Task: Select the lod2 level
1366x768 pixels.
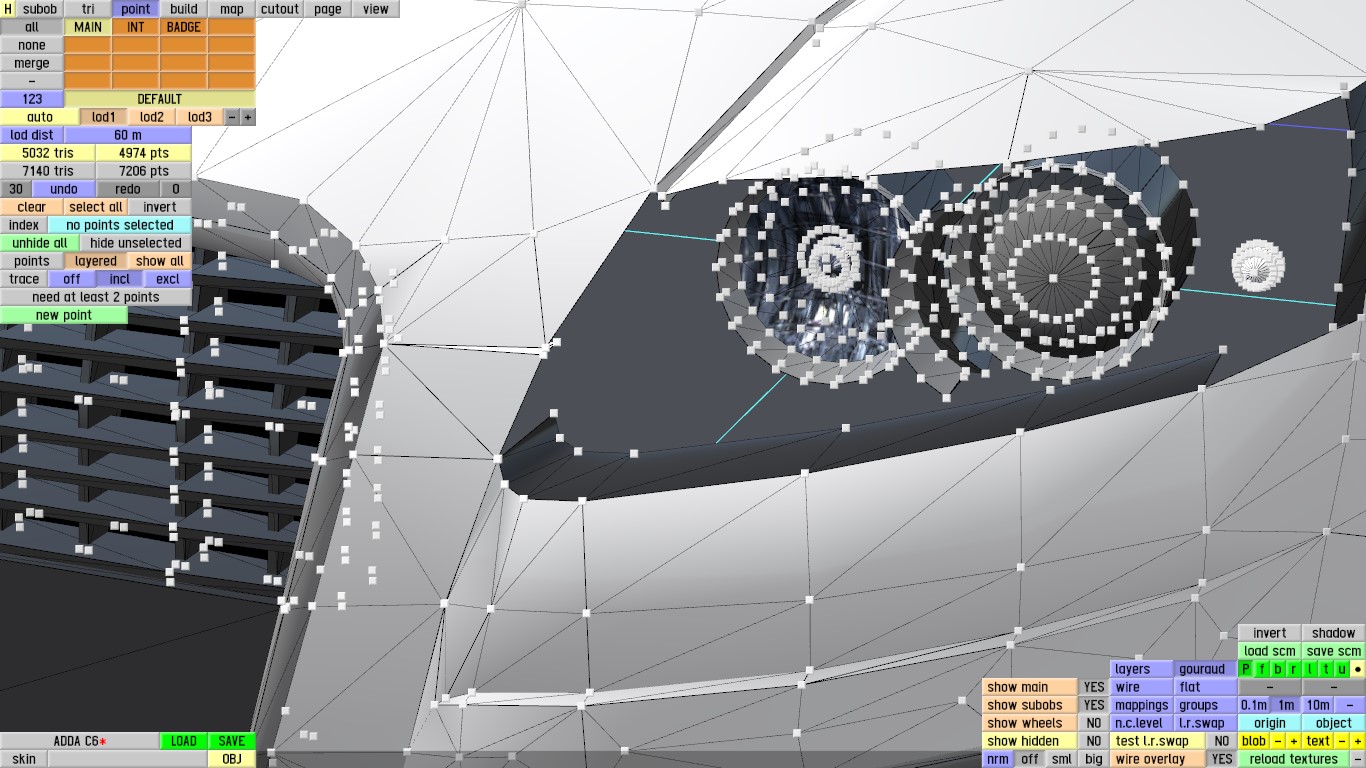Action: click(x=152, y=117)
